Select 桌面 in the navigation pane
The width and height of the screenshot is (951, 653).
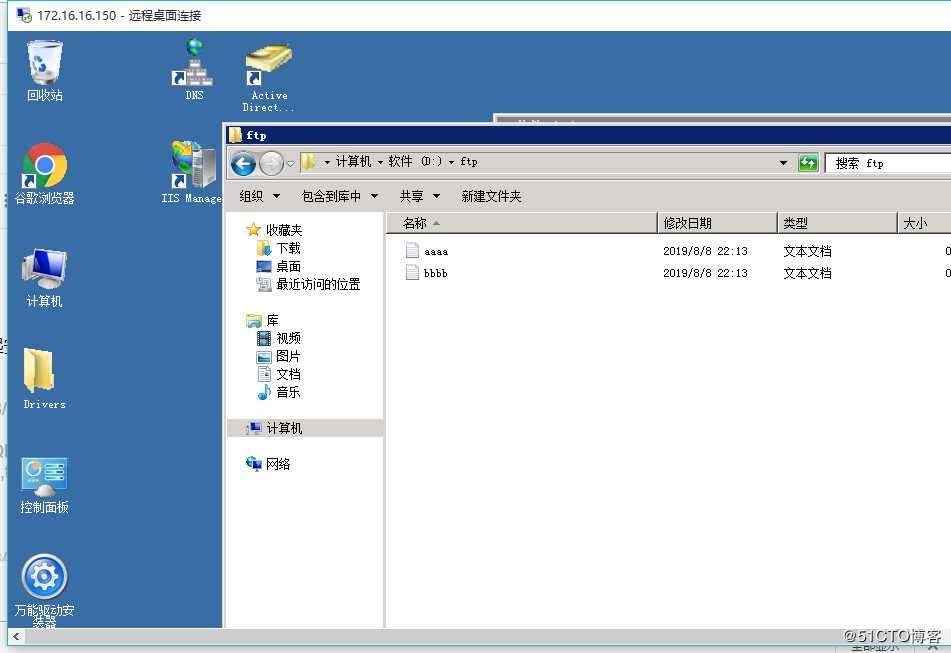[279, 266]
